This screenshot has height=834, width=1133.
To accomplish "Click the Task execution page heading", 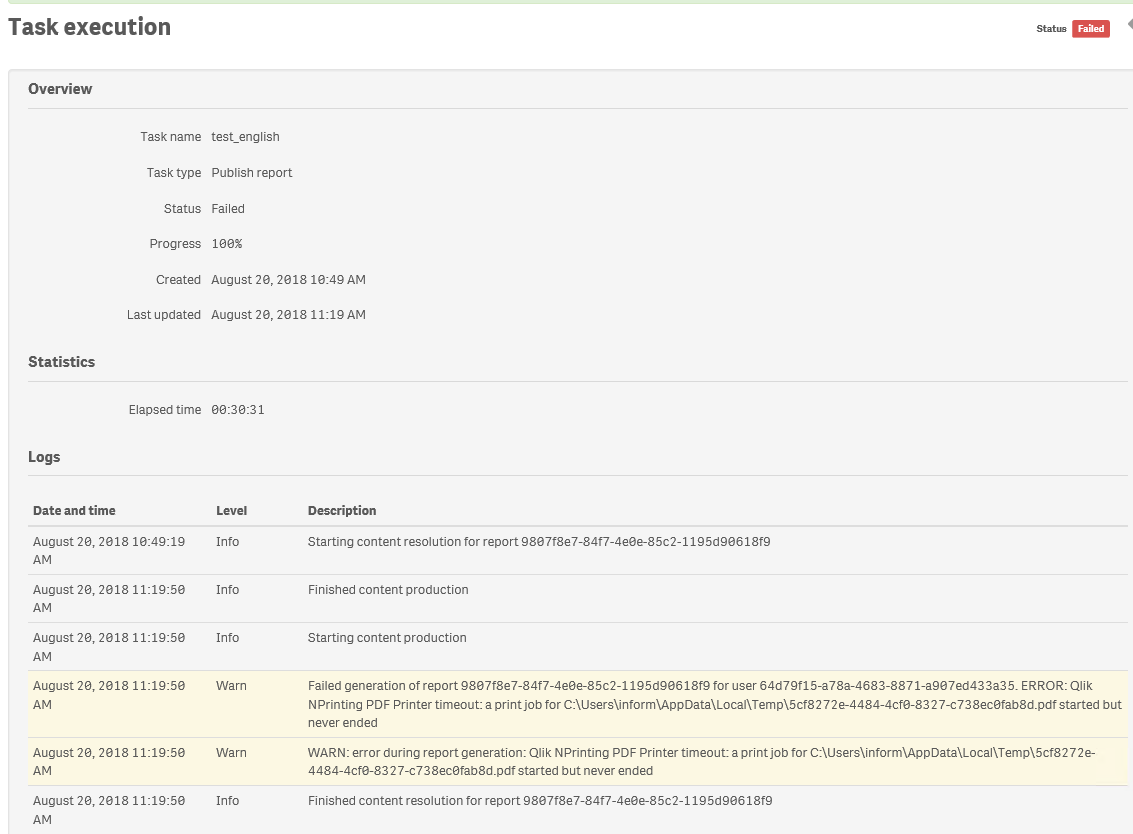I will [90, 27].
